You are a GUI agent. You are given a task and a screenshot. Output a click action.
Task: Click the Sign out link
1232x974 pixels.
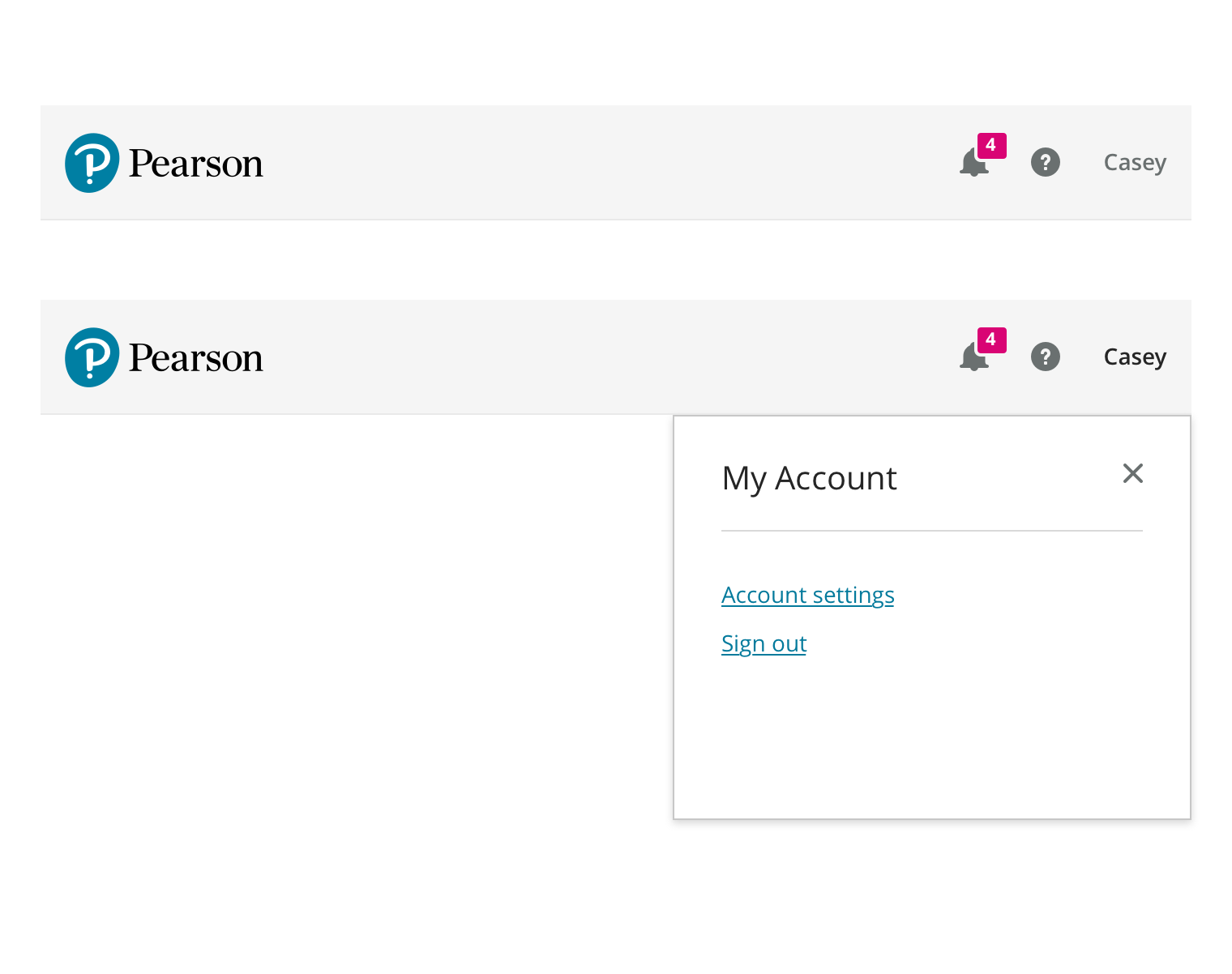point(764,643)
